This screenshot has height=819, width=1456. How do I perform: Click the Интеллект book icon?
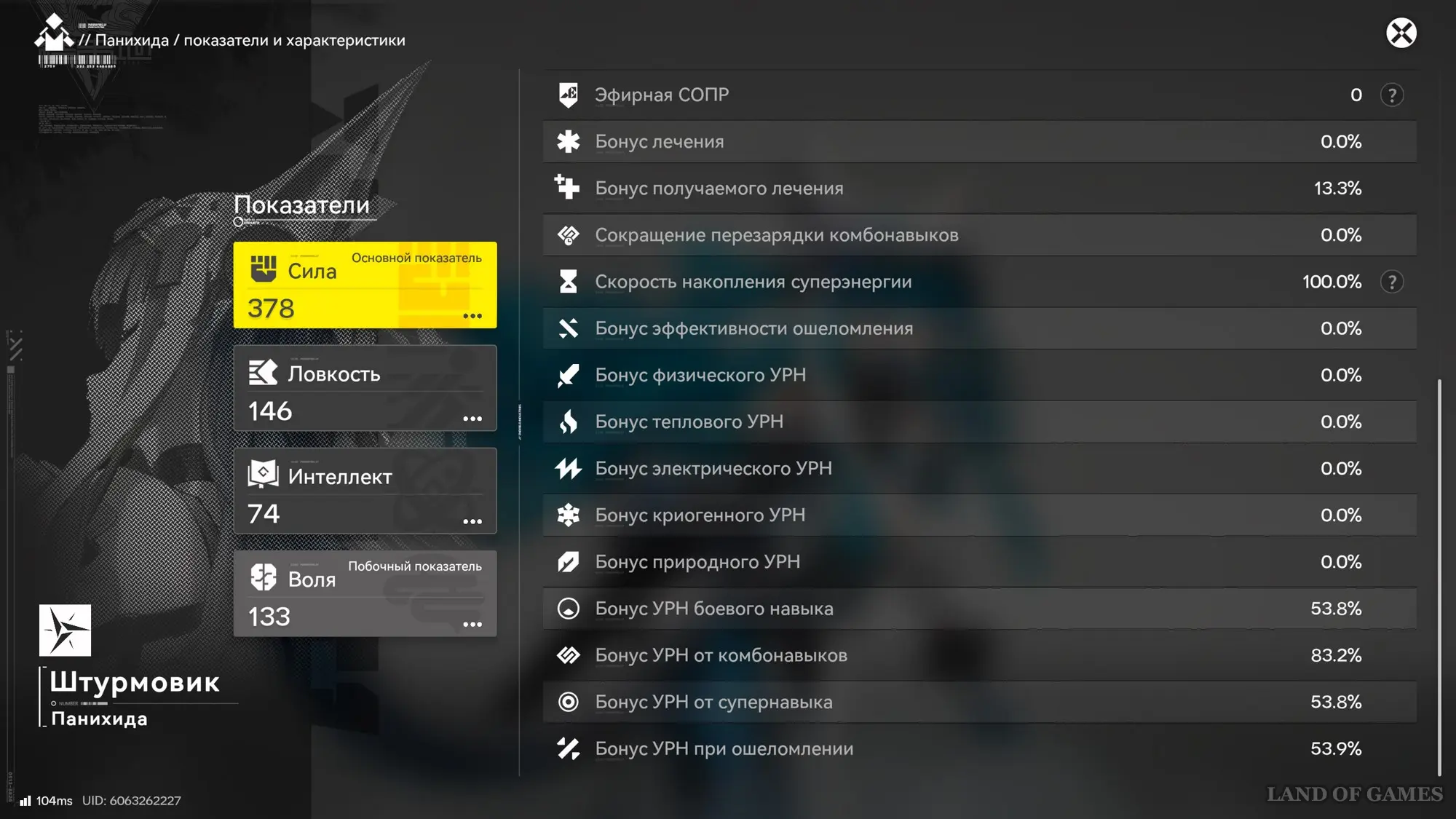(x=263, y=475)
